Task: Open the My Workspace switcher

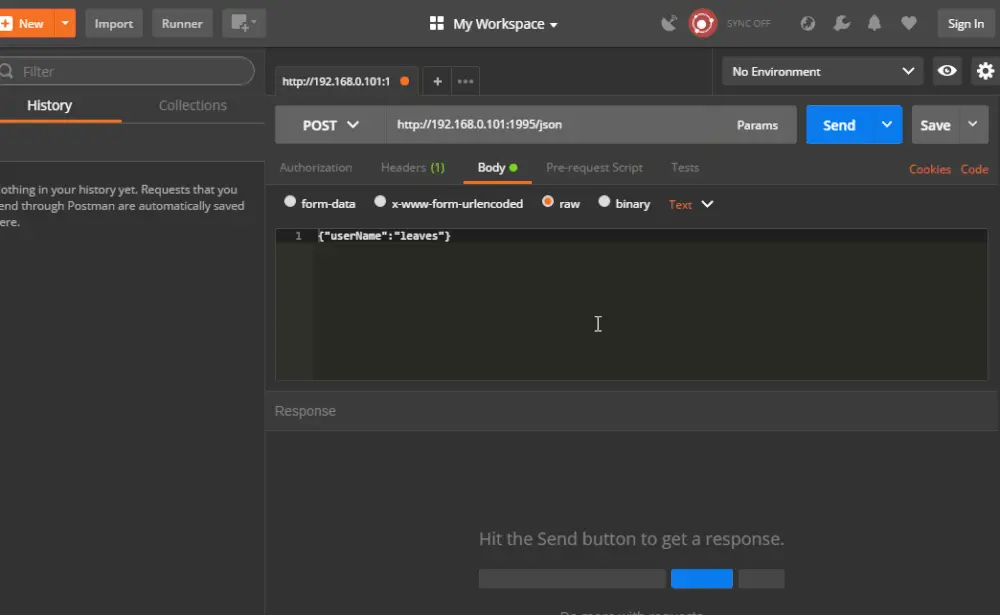Action: [x=494, y=24]
